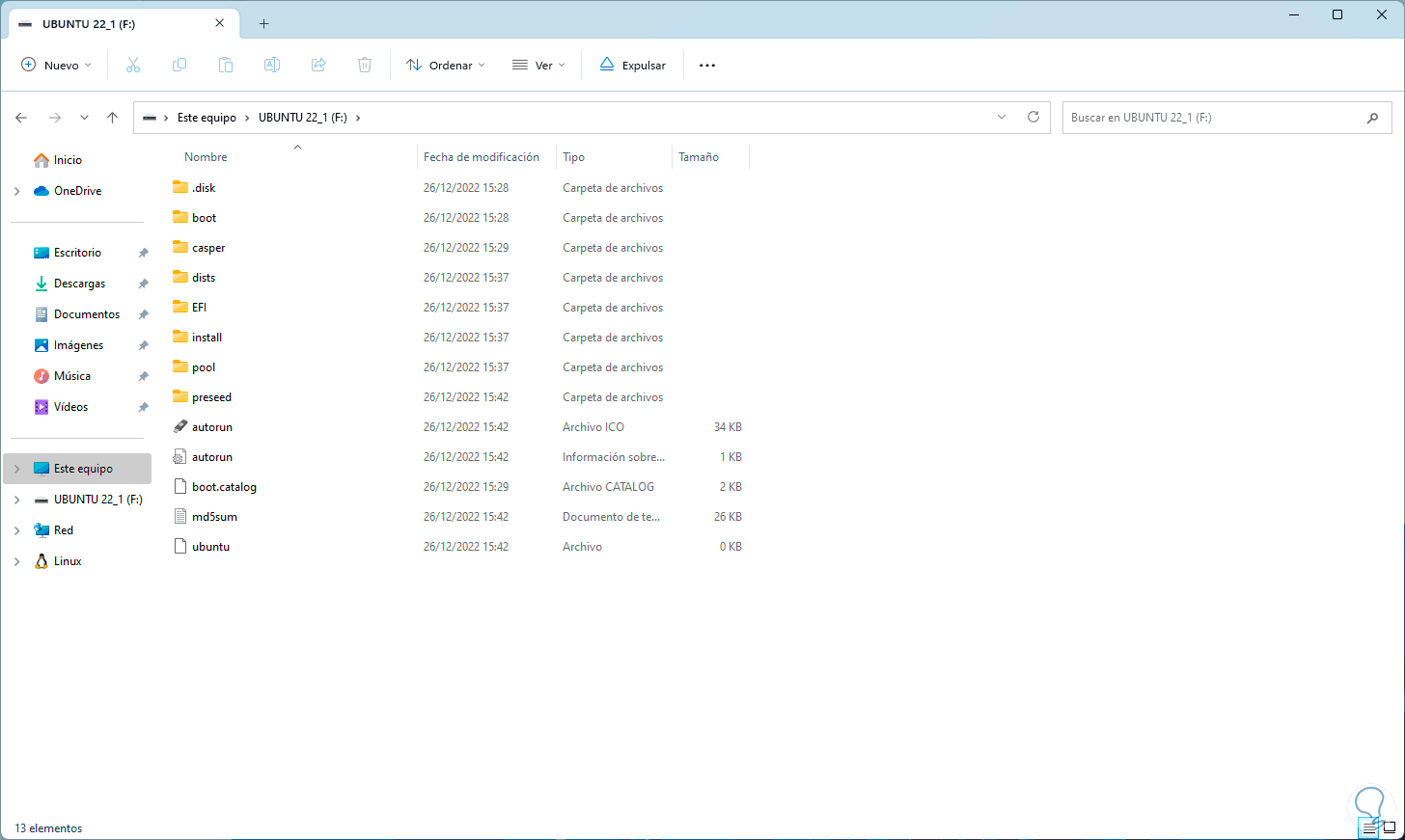Click the md5sum text document icon
This screenshot has height=840, width=1405.
pyautogui.click(x=180, y=516)
